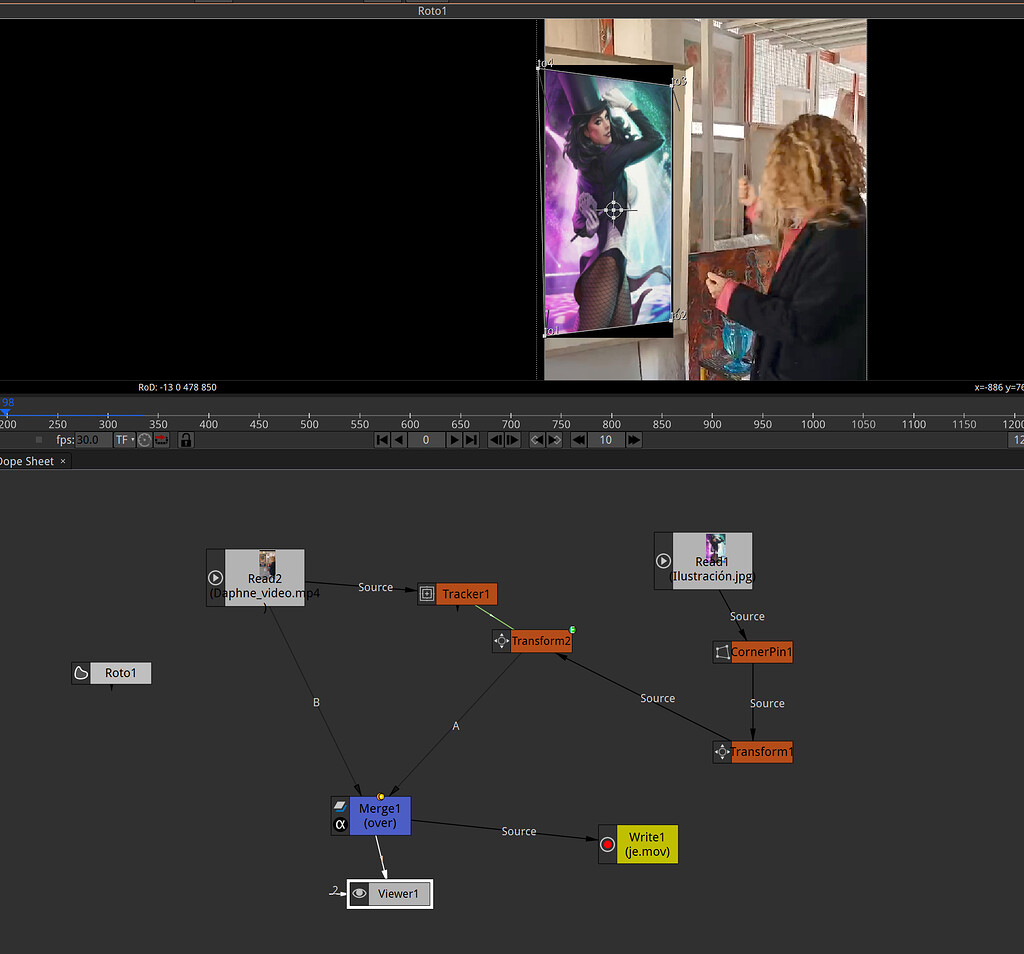Image resolution: width=1024 pixels, height=954 pixels.
Task: Click the render icon on the Write1 node
Action: tap(607, 844)
